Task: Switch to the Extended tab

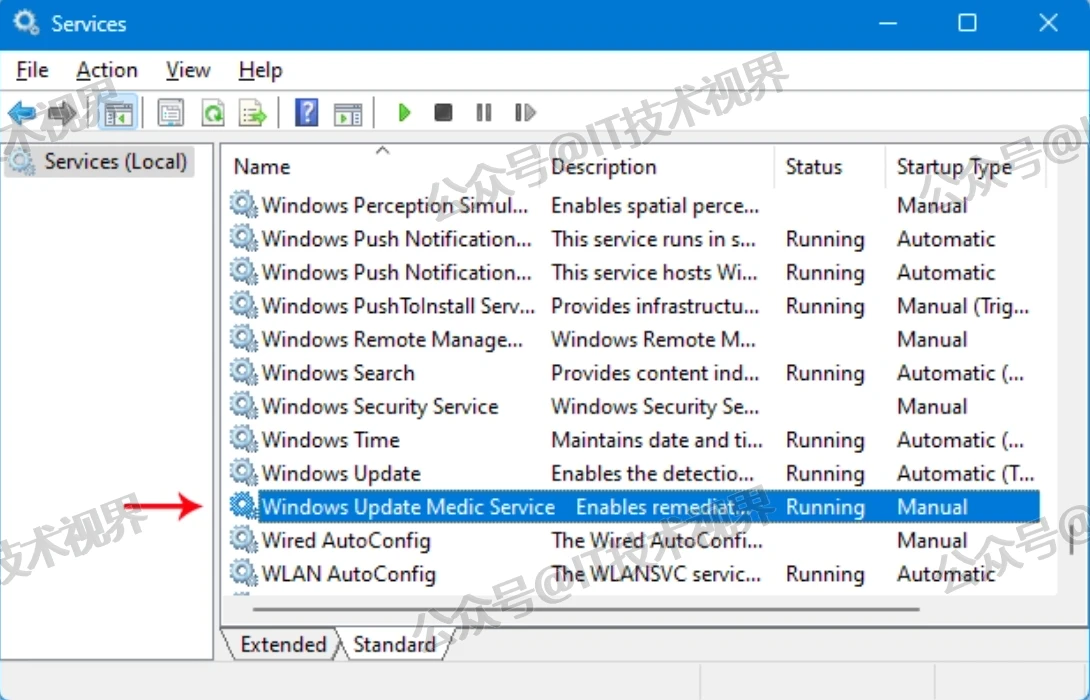Action: point(283,644)
